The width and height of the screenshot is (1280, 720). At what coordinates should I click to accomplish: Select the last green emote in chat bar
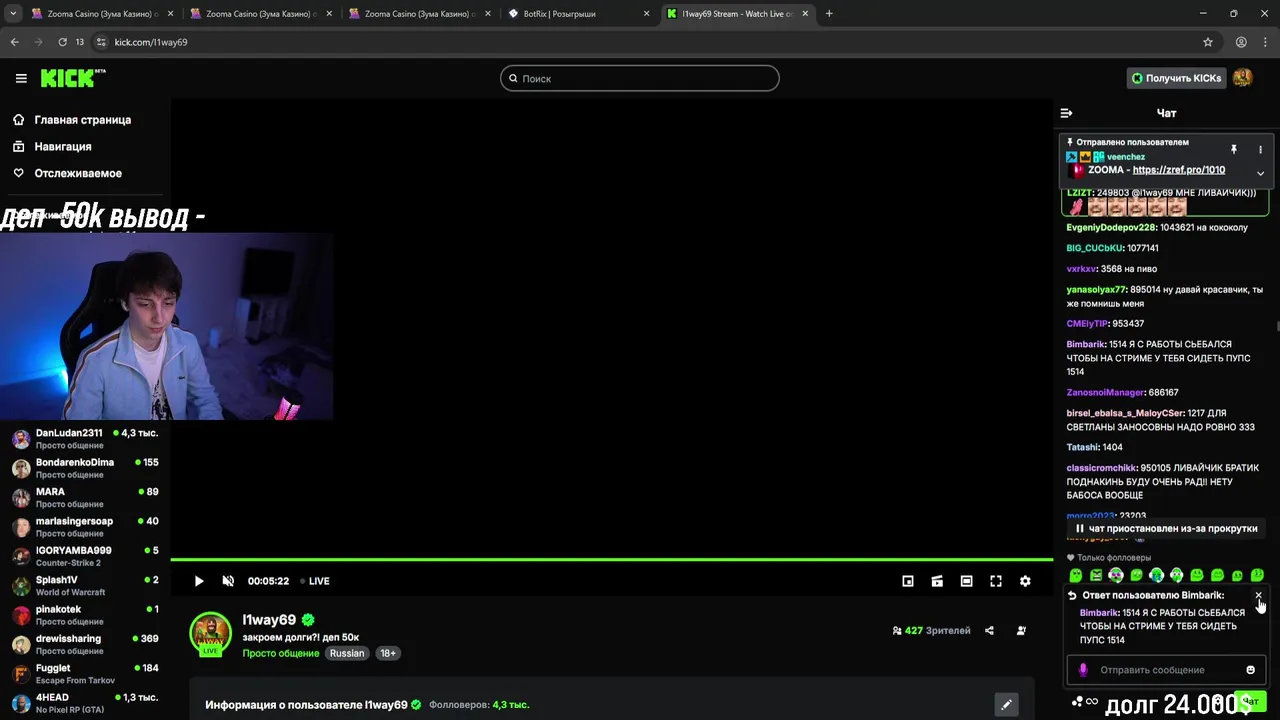click(x=1257, y=575)
